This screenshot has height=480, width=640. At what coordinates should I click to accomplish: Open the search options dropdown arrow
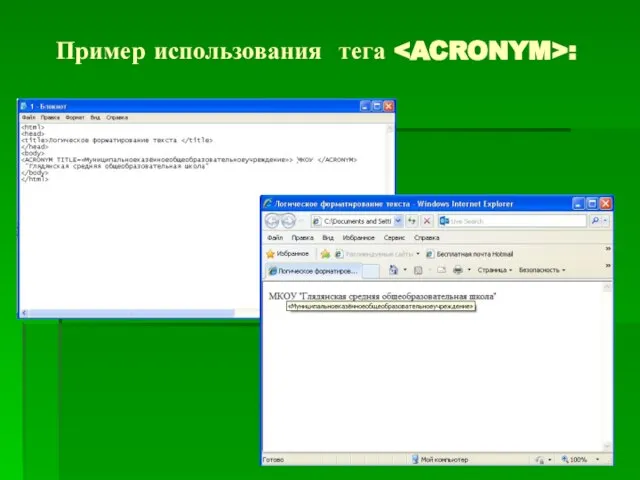(605, 221)
